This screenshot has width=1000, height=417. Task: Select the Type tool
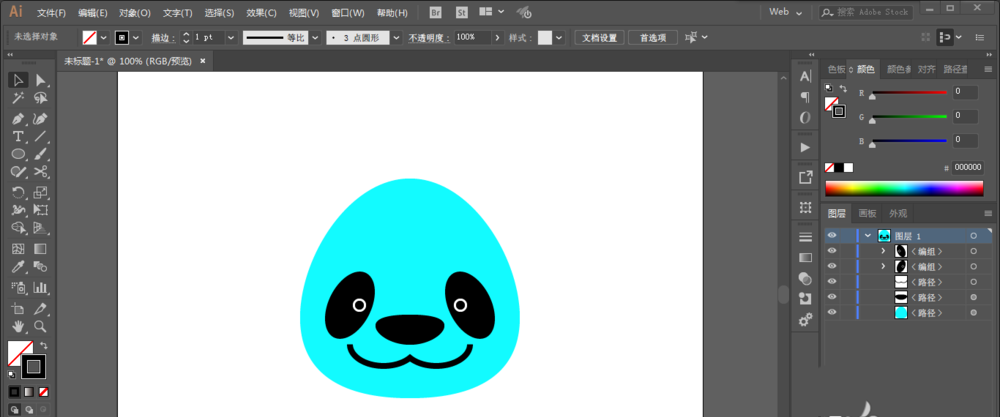pyautogui.click(x=18, y=136)
